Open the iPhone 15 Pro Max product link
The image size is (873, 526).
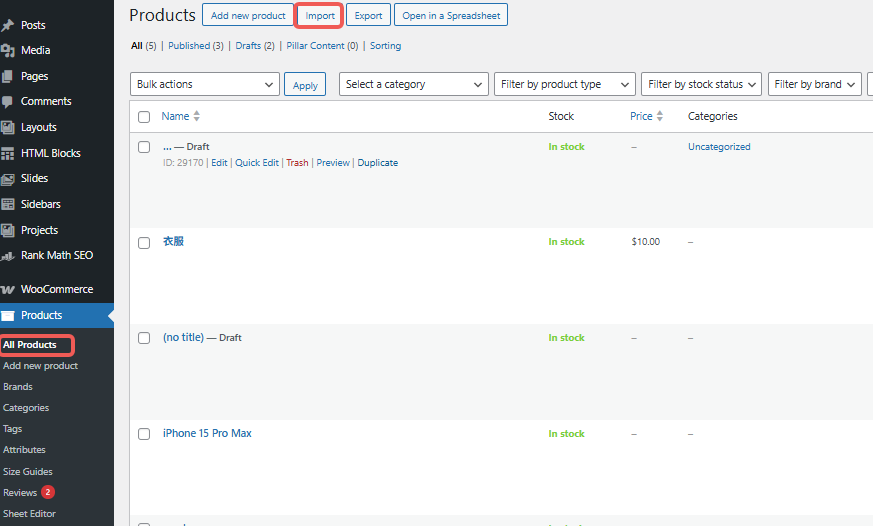(207, 434)
